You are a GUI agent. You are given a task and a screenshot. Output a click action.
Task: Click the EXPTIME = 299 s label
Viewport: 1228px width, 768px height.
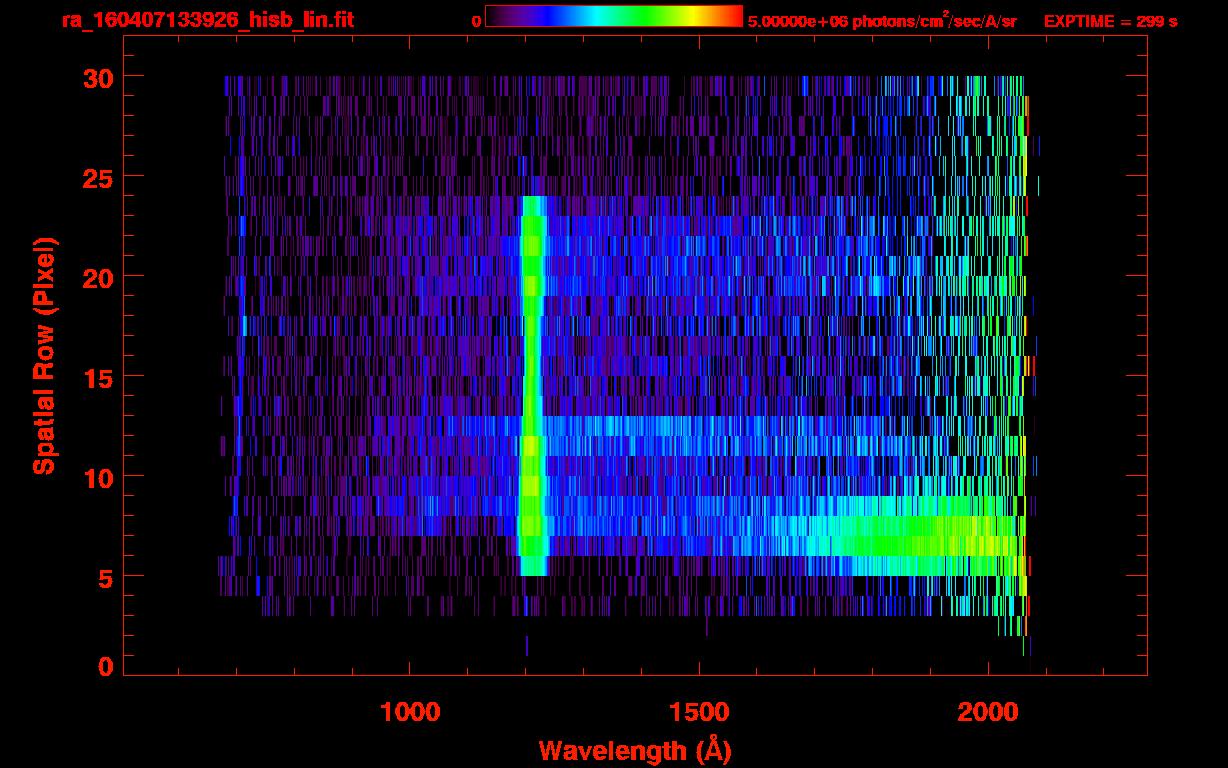click(1110, 21)
